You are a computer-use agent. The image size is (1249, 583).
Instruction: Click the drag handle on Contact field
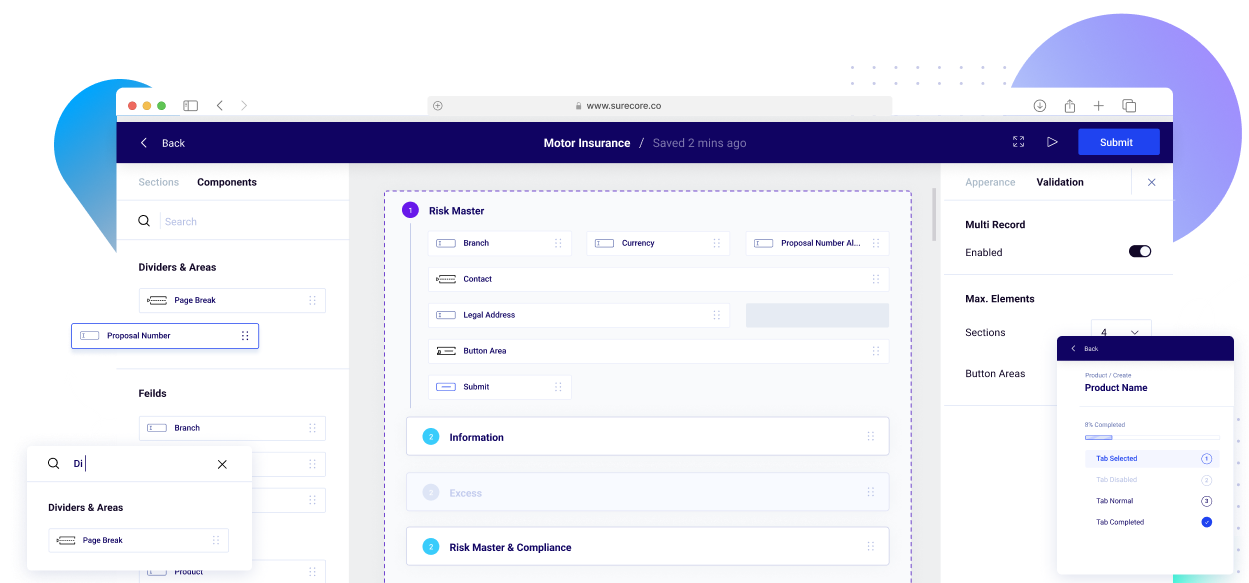pyautogui.click(x=876, y=279)
